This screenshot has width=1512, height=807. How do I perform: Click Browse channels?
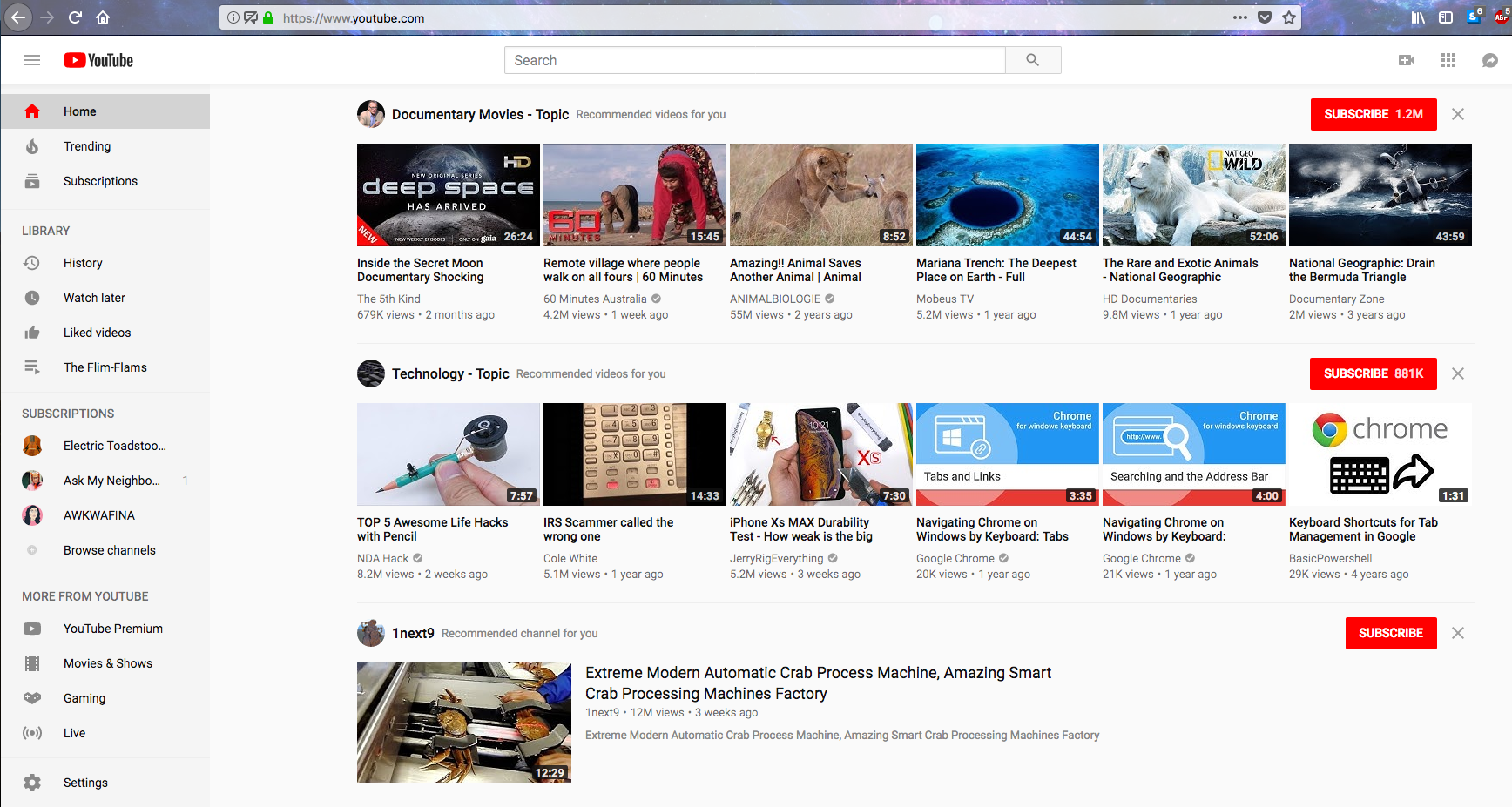coord(105,550)
